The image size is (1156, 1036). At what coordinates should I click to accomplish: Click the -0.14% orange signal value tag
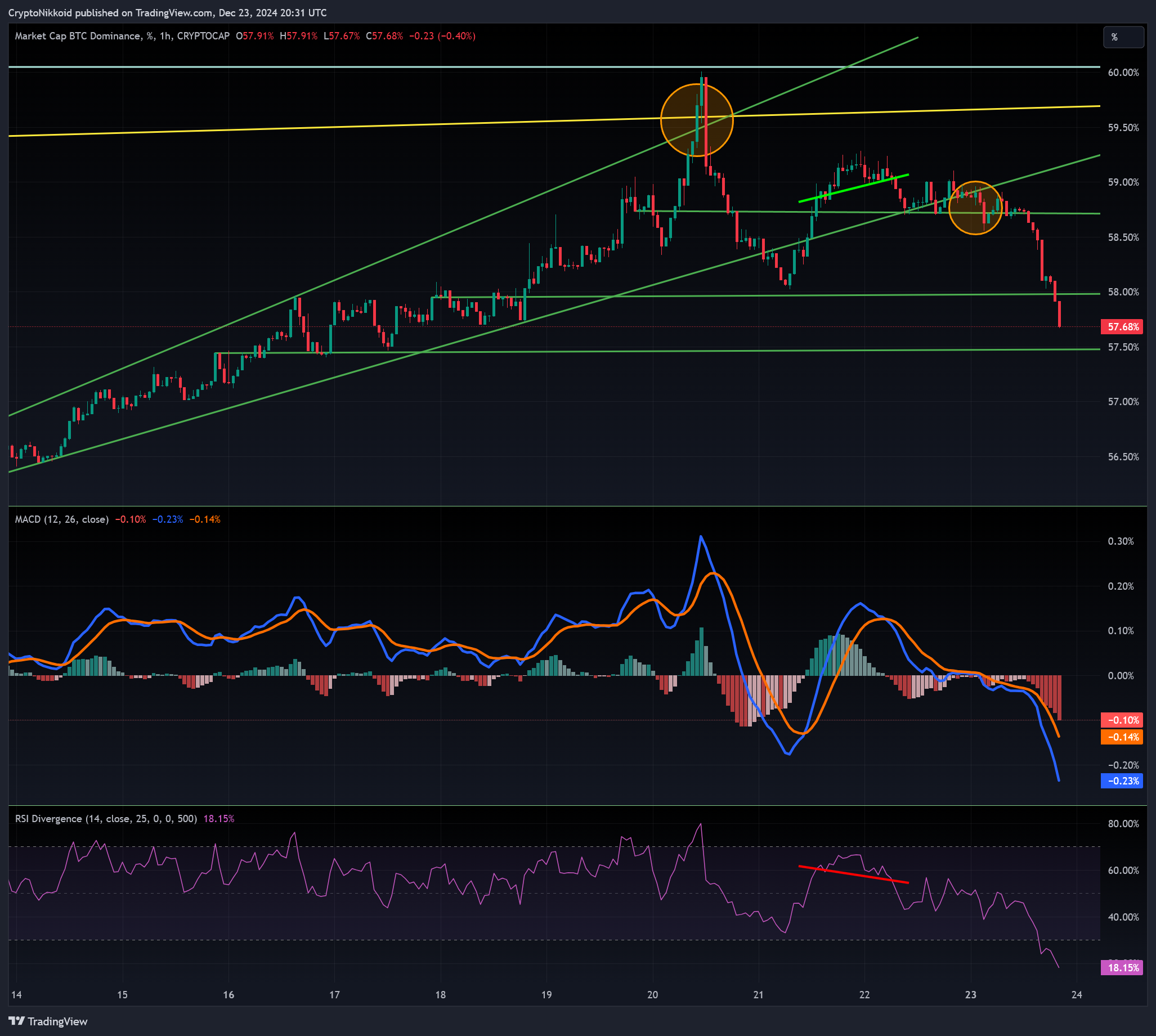point(1122,737)
